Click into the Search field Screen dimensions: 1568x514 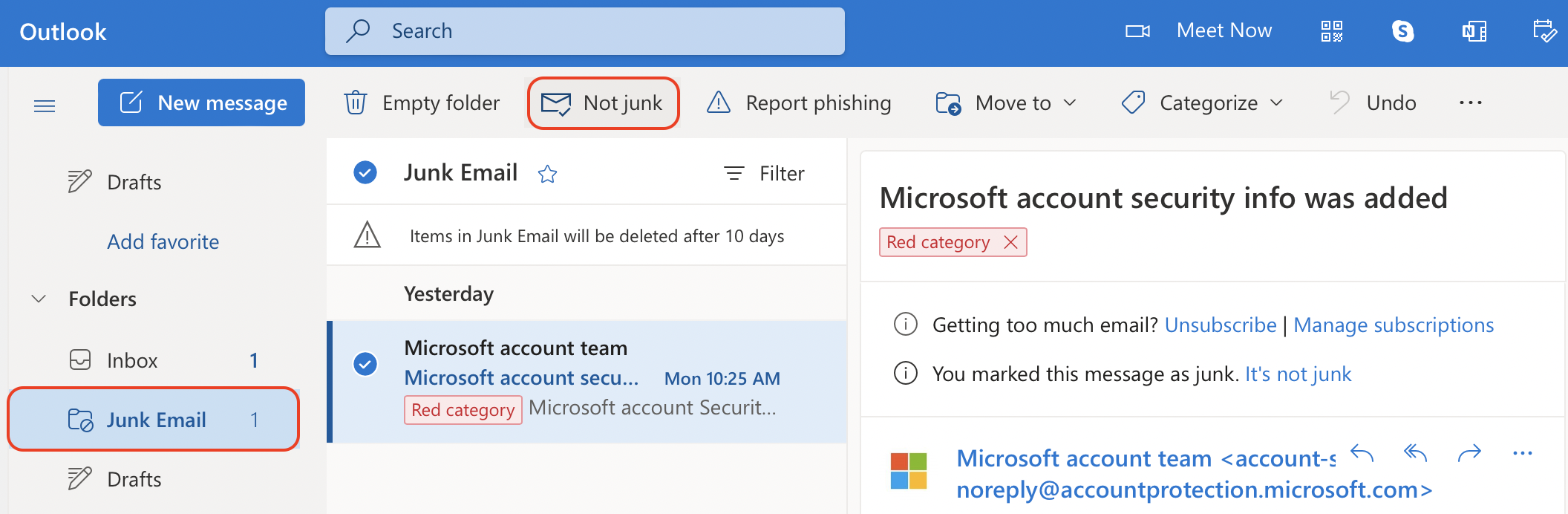point(585,31)
